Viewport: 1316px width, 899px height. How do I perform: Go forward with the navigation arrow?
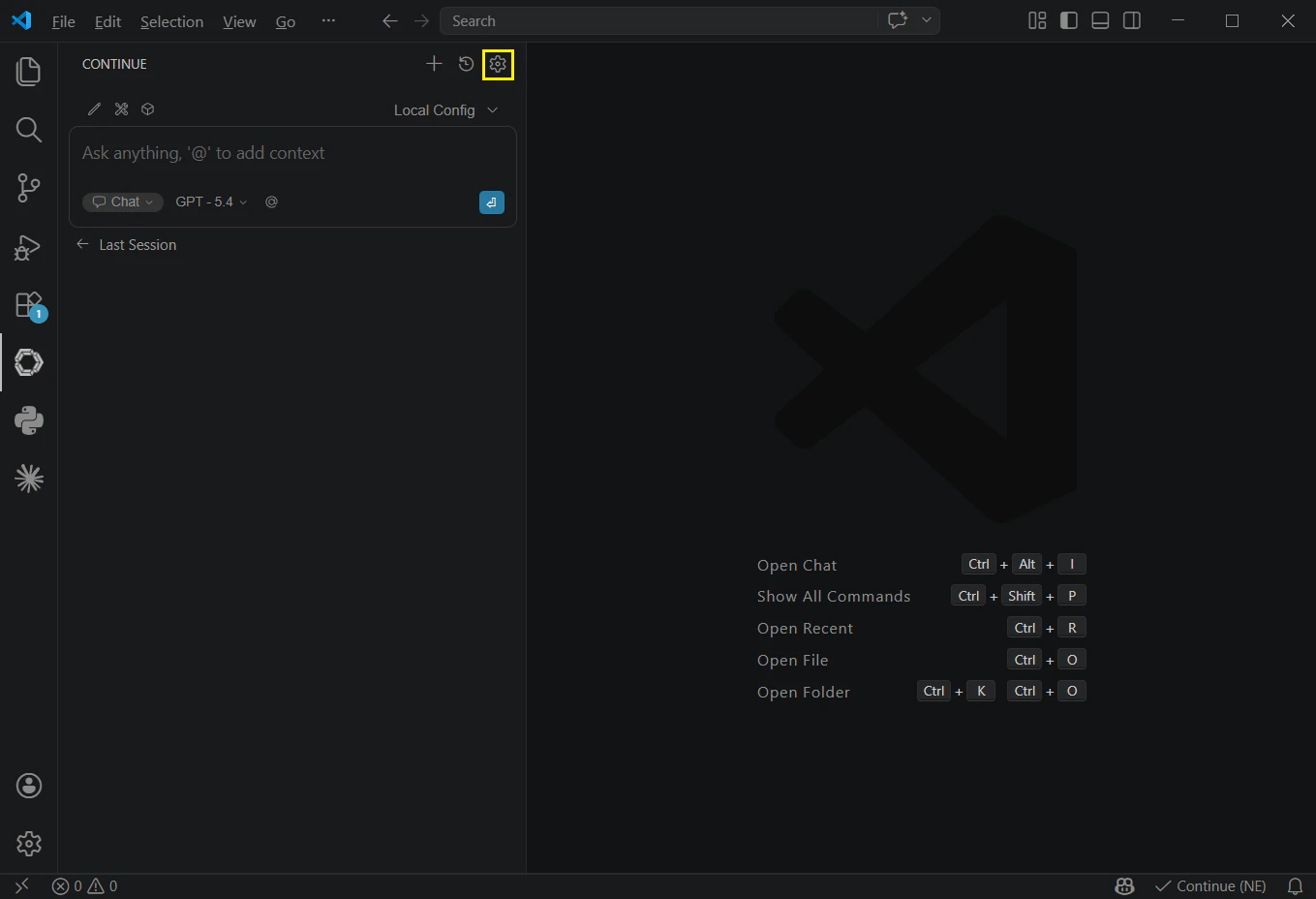421,21
